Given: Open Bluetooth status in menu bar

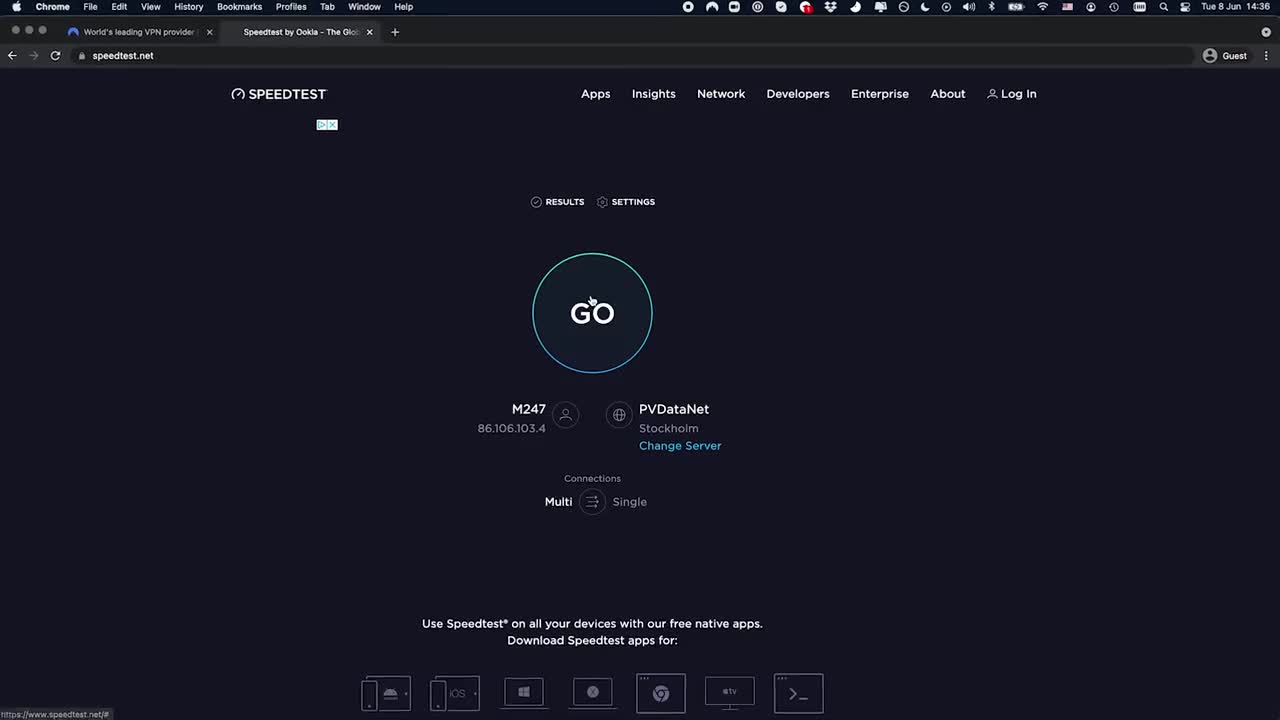Looking at the screenshot, I should [x=991, y=7].
